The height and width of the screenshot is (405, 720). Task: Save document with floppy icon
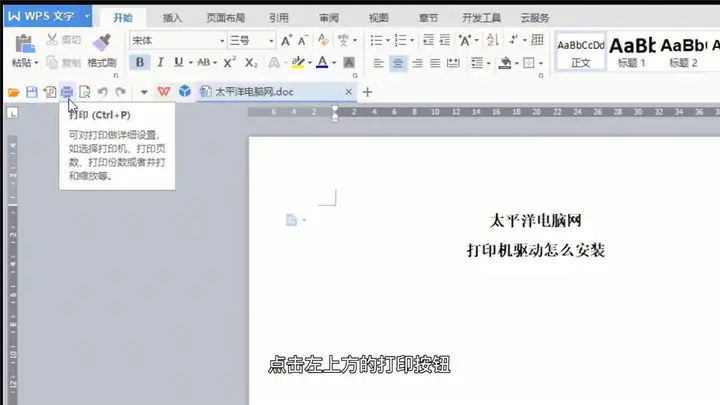(x=32, y=92)
